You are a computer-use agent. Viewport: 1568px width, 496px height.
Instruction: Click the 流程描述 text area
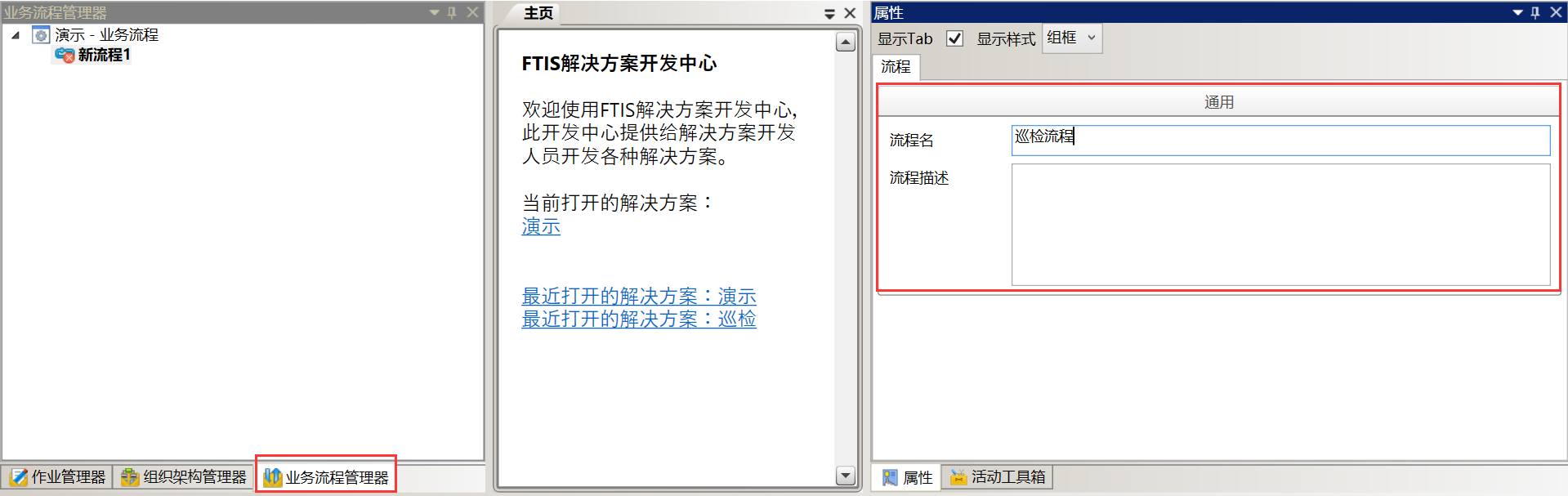coord(1280,225)
